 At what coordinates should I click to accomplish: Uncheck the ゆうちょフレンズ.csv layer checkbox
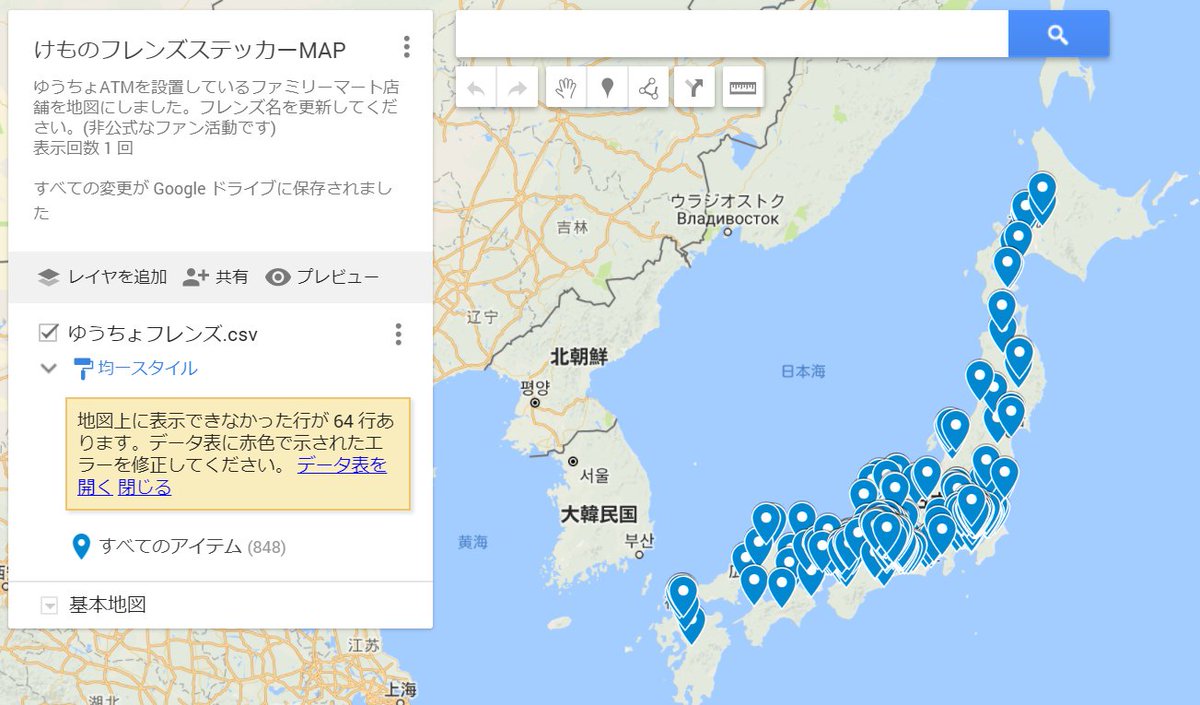coord(48,333)
